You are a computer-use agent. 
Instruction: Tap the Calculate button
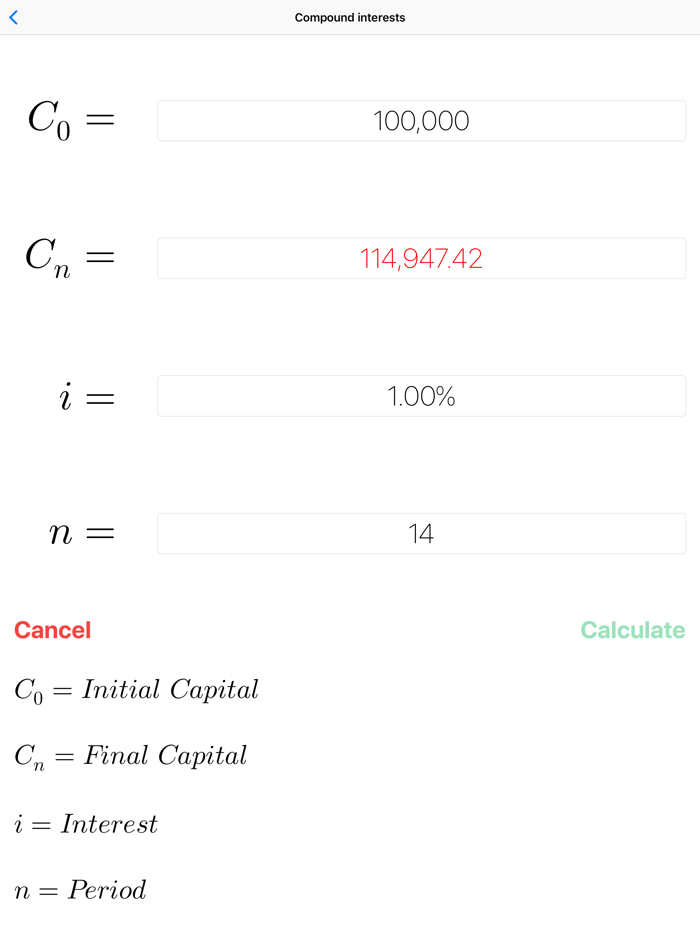click(x=632, y=630)
